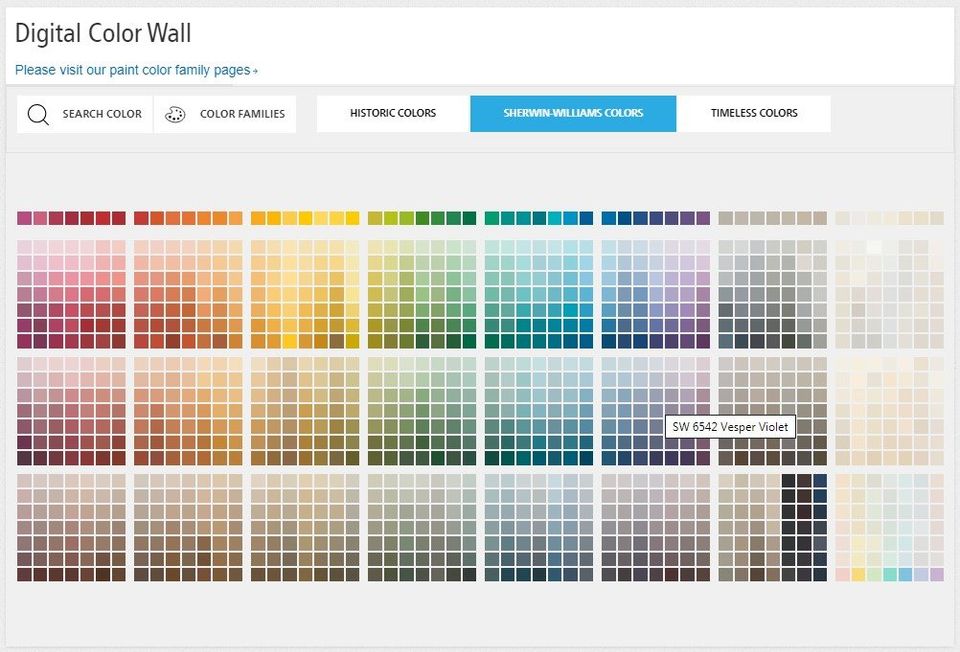Click the SW 6542 Vesper Violet tooltip label
The width and height of the screenshot is (960, 652).
point(730,427)
